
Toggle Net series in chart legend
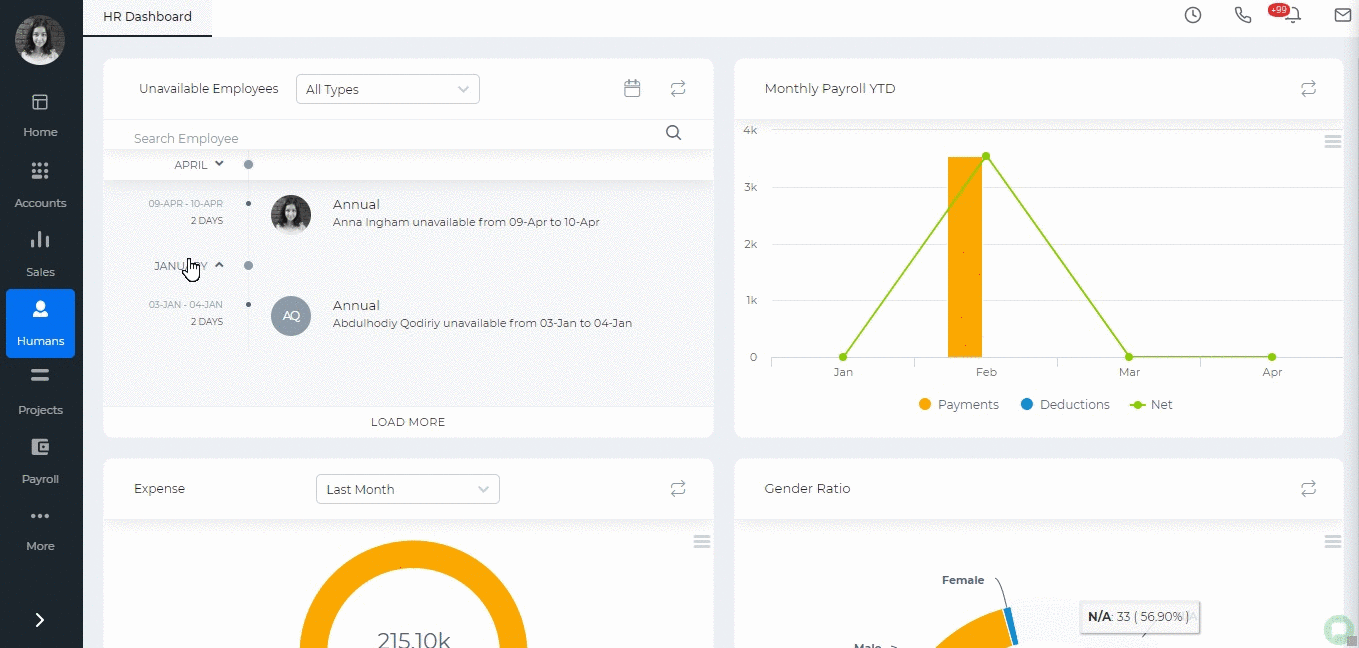(x=1151, y=405)
